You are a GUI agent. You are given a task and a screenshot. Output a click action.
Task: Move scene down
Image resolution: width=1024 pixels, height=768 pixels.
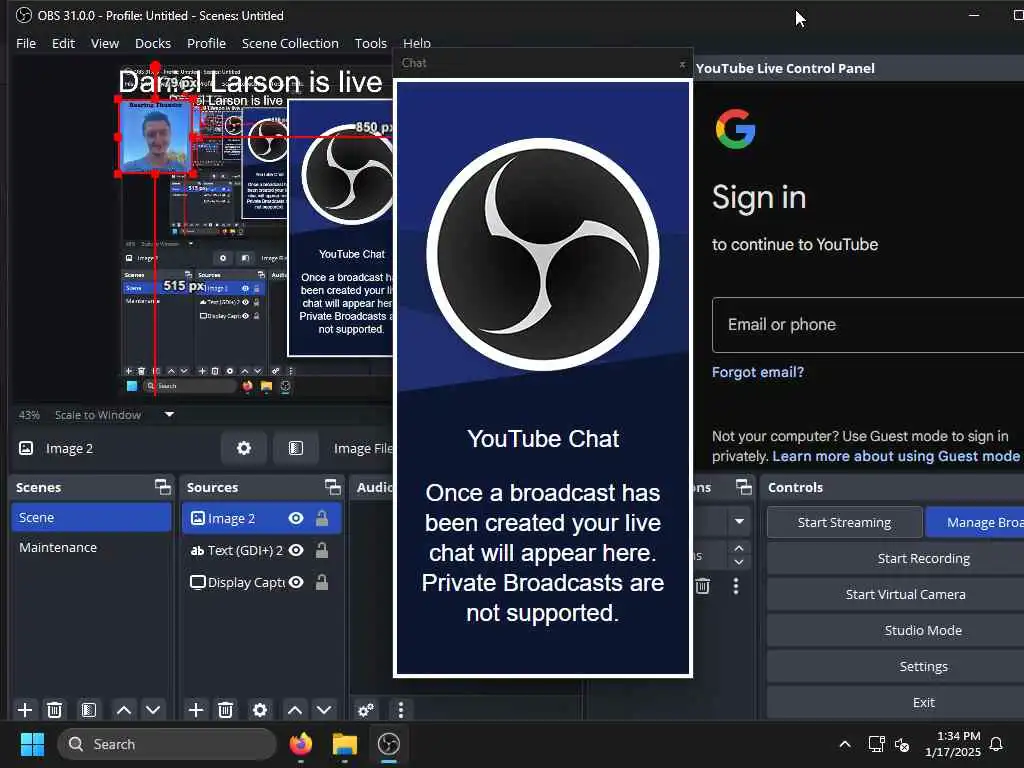tap(153, 710)
